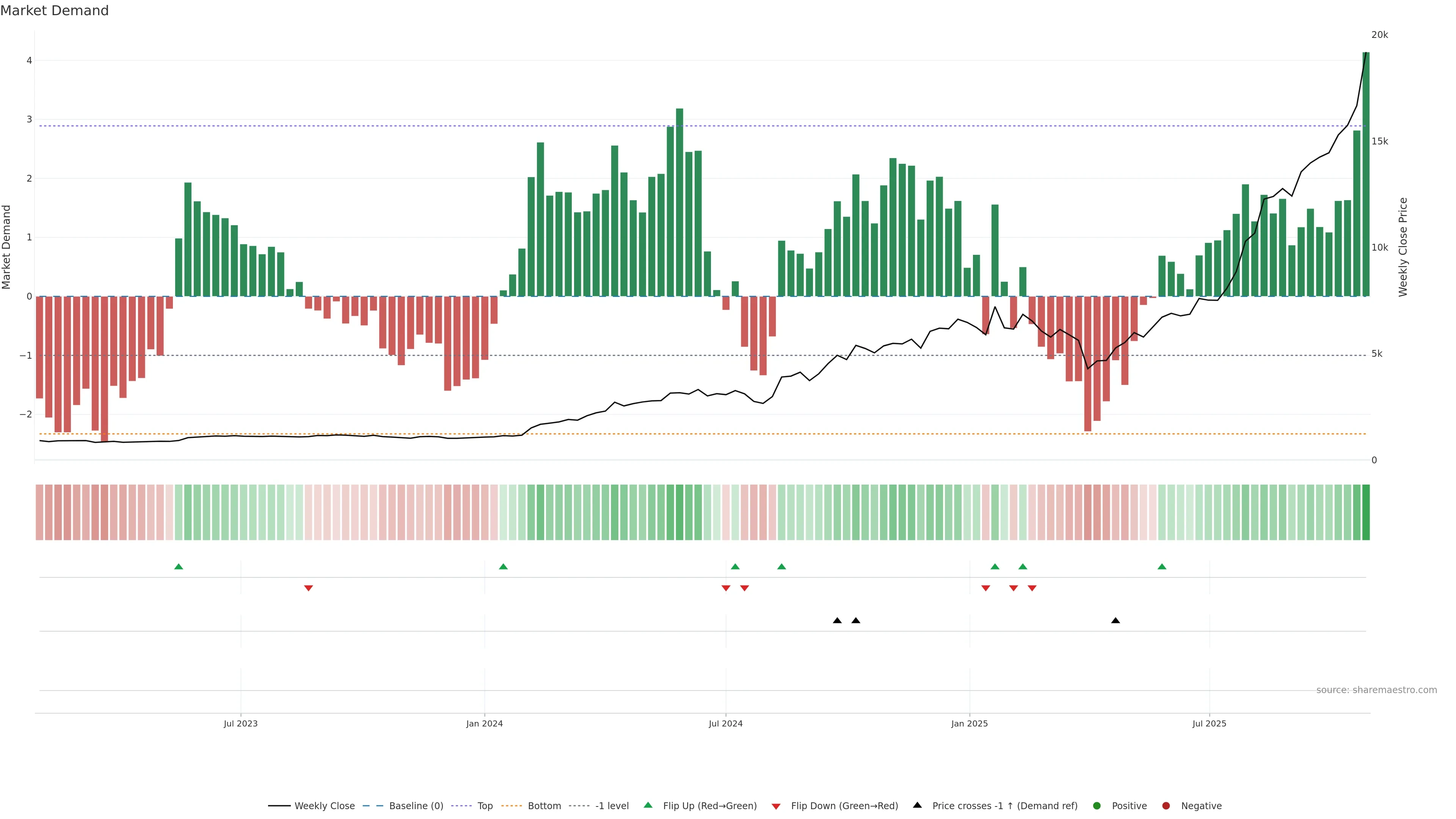Click the green Positive legend circle
The width and height of the screenshot is (1456, 819).
1097,806
